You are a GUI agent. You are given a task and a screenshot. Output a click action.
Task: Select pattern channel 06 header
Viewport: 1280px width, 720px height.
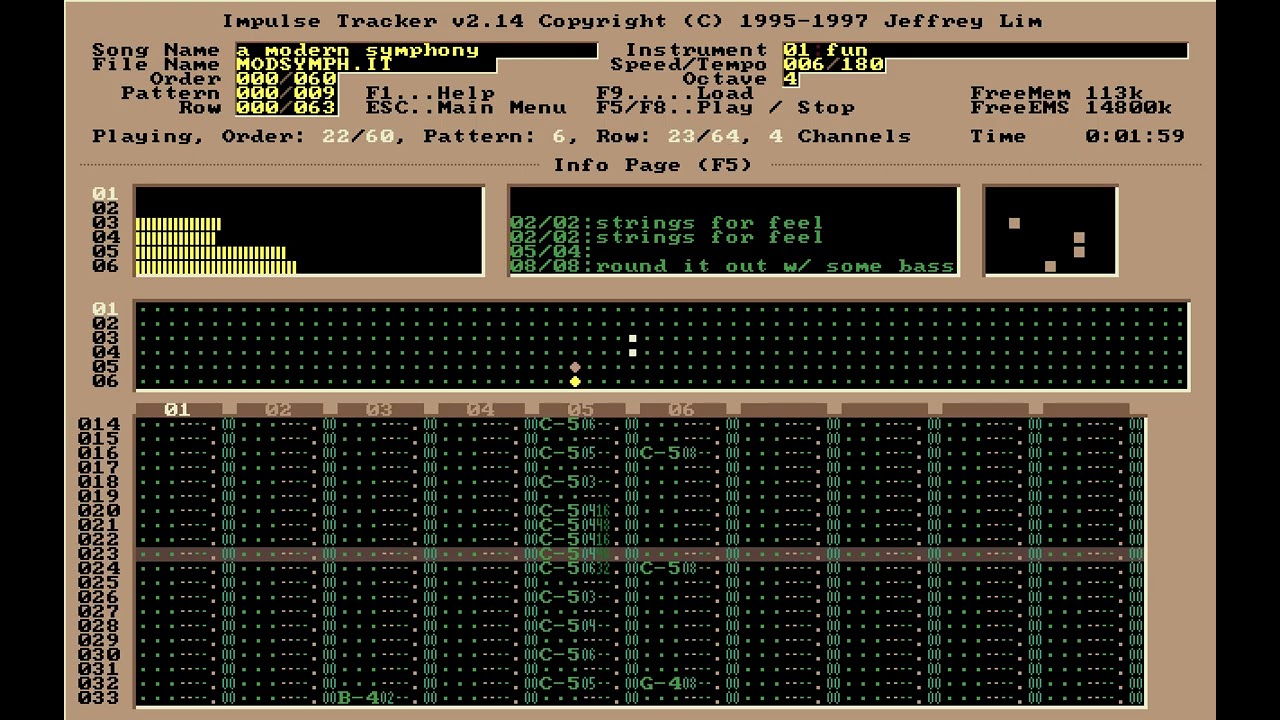[x=682, y=409]
